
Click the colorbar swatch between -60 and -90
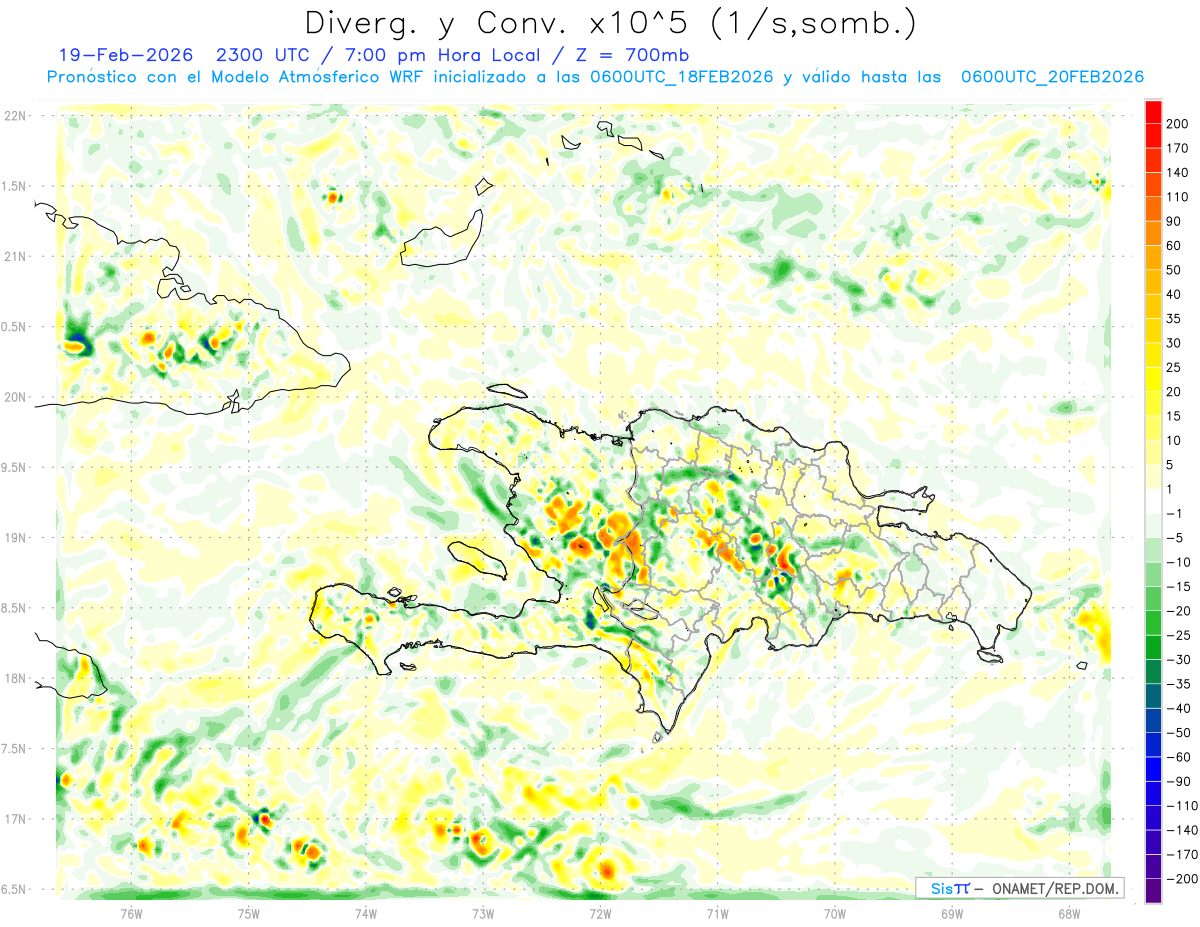tap(1153, 769)
